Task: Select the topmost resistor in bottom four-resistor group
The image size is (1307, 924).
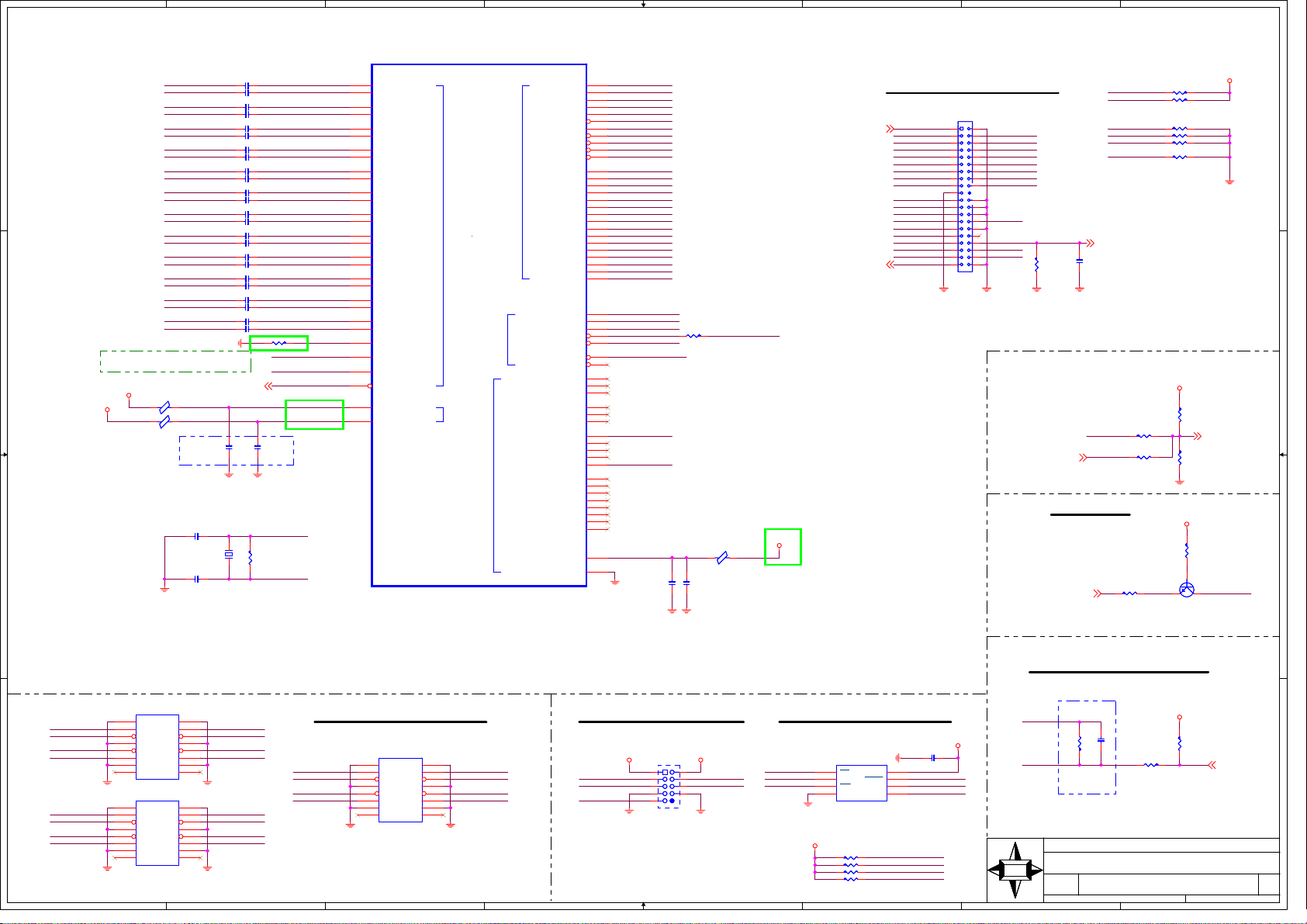Action: click(x=851, y=858)
